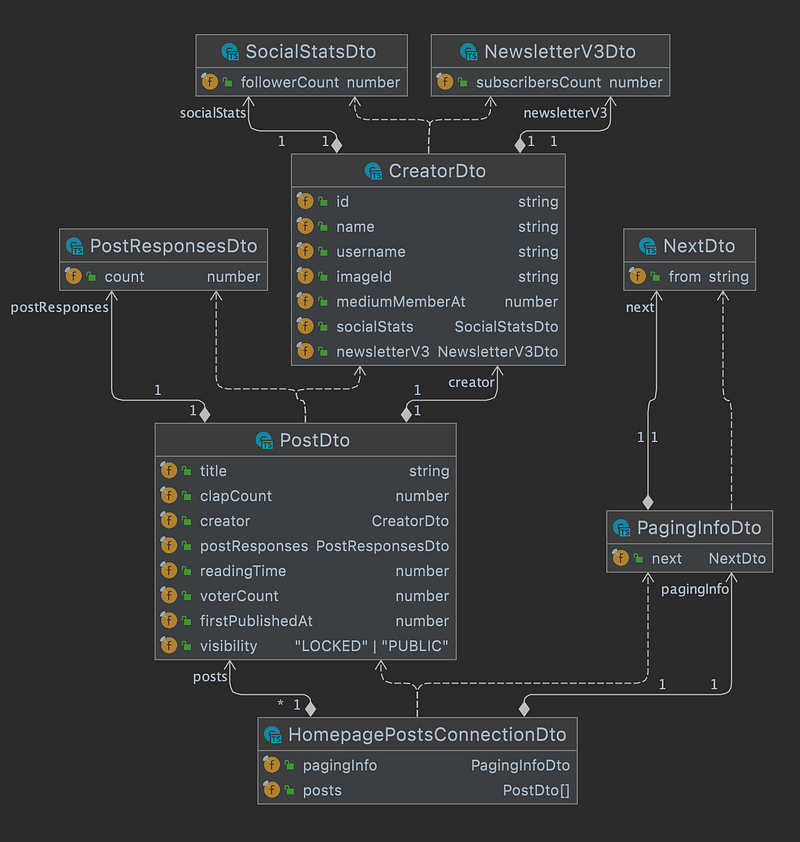The image size is (800, 842).
Task: Select the CreatorDto class header
Action: click(x=428, y=171)
